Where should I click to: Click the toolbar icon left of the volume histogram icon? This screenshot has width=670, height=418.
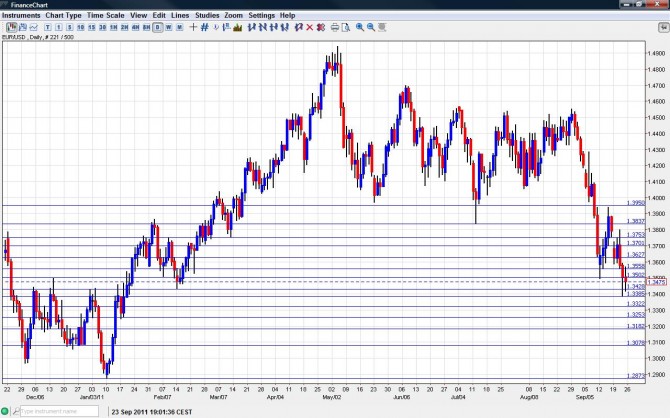pyautogui.click(x=226, y=27)
